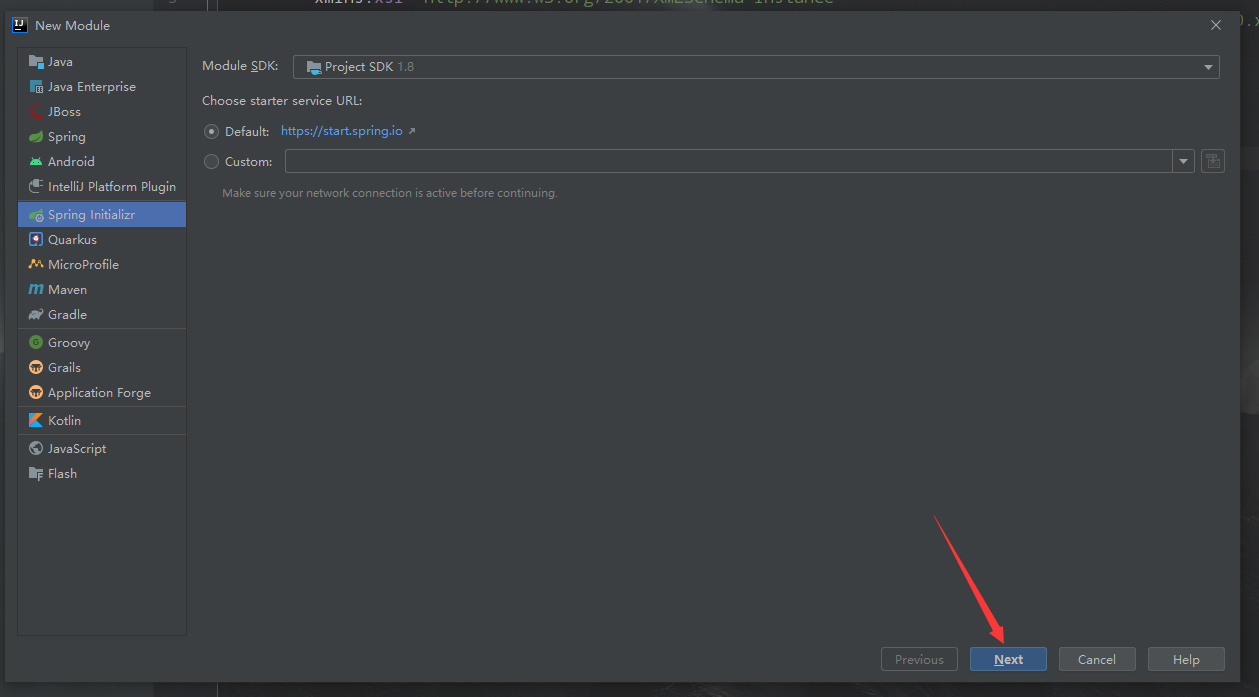Click the Java module type icon
Screen dimensions: 1259x697
(x=36, y=62)
